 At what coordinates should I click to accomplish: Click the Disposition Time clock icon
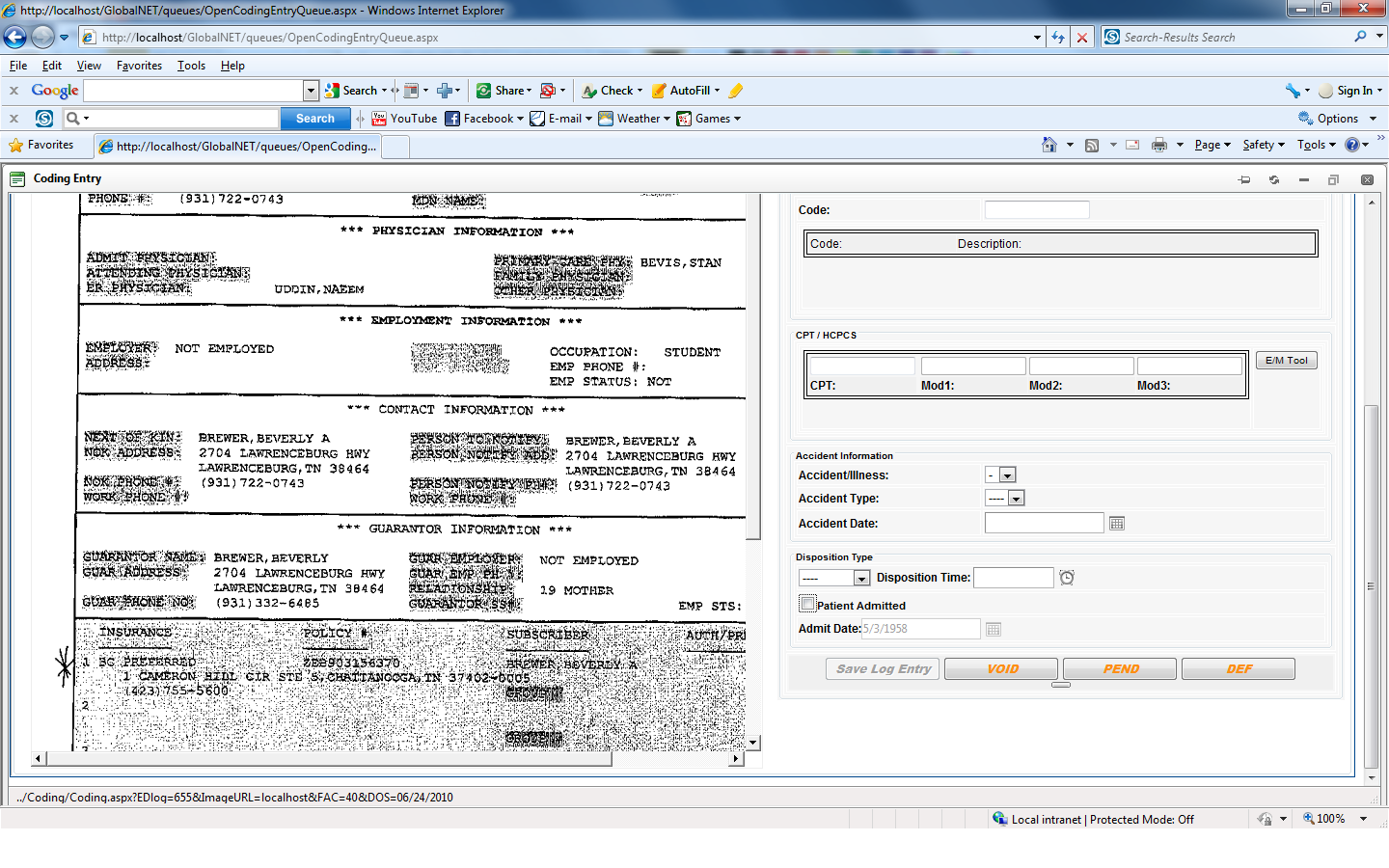[x=1067, y=578]
